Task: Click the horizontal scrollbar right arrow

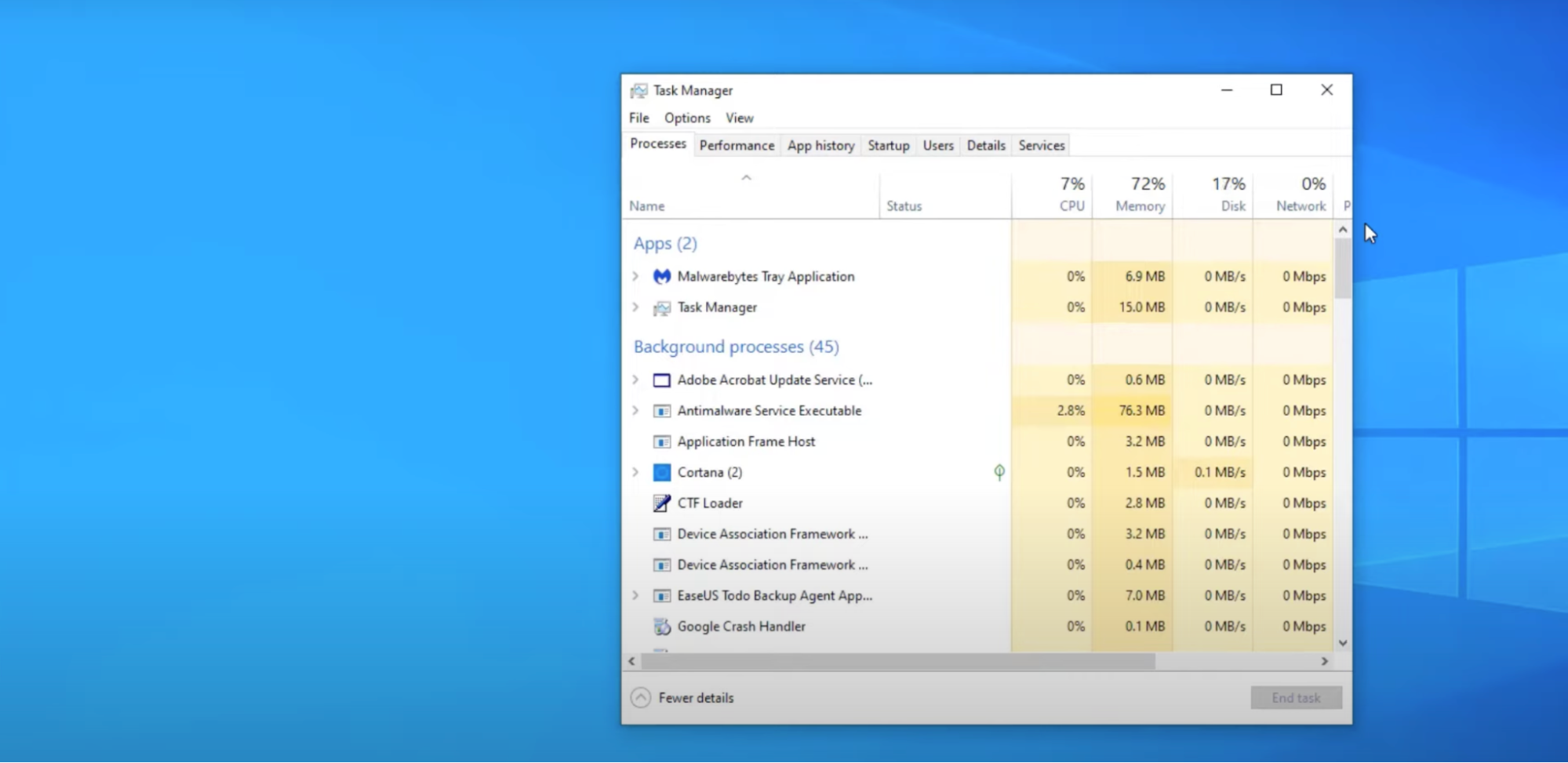Action: [x=1324, y=661]
